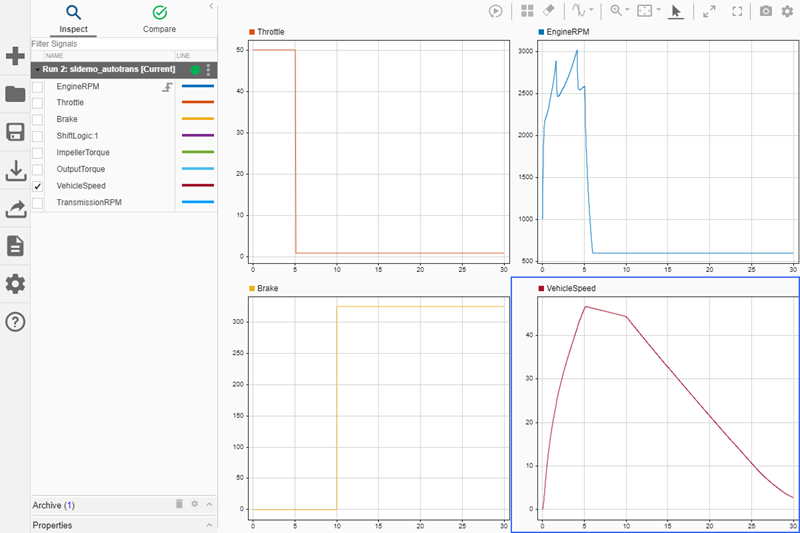The height and width of the screenshot is (533, 800).
Task: Check the EngineRPM signal checkbox
Action: 38,87
